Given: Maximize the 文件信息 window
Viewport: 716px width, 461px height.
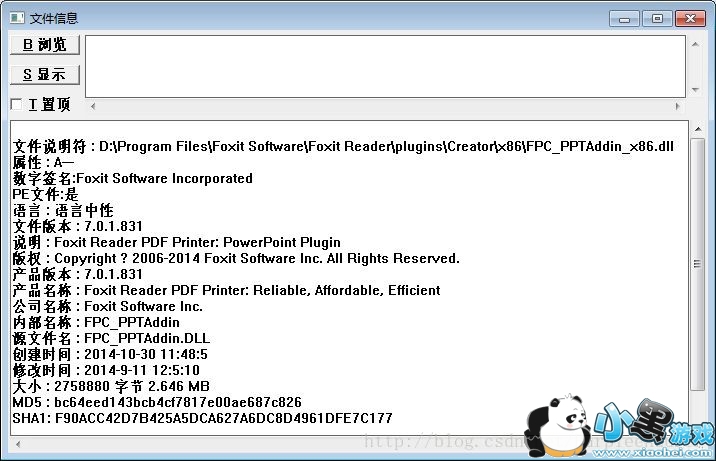Looking at the screenshot, I should click(657, 19).
